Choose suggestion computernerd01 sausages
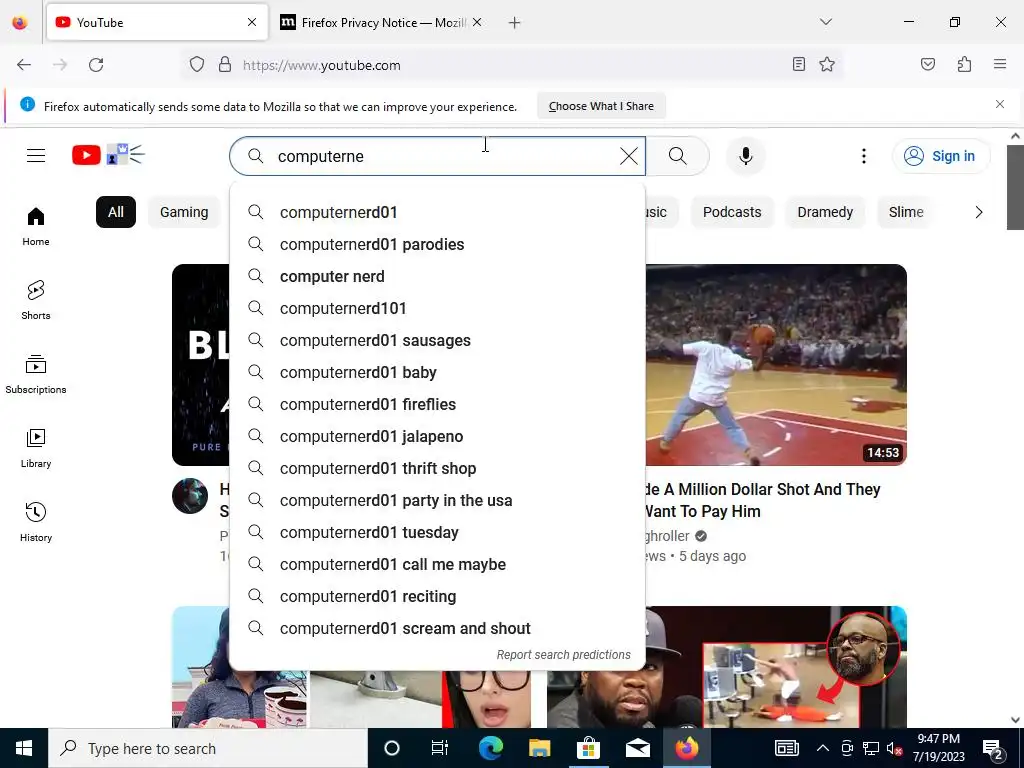The width and height of the screenshot is (1024, 768). [x=438, y=340]
